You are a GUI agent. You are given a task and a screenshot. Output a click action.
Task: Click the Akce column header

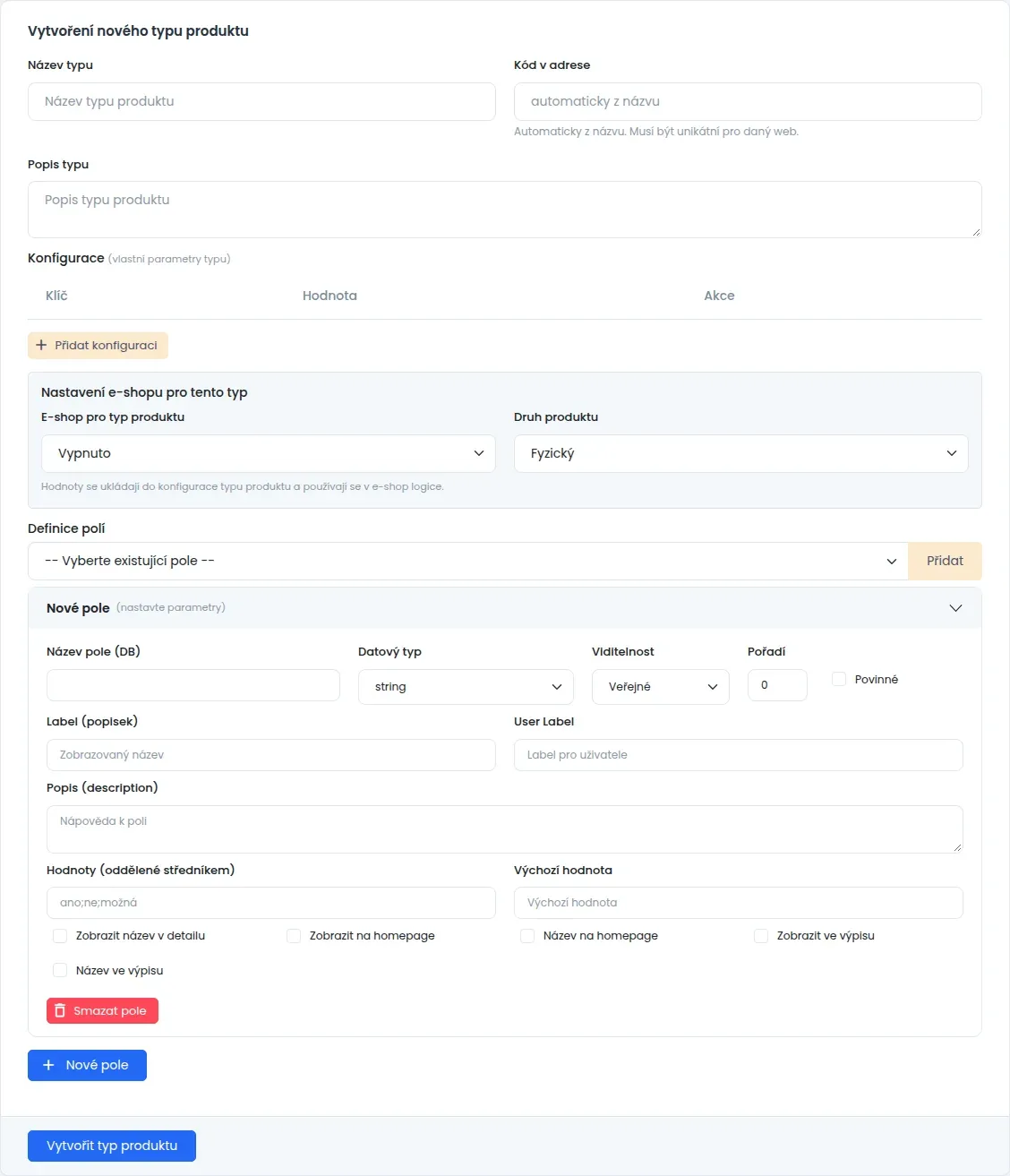(x=719, y=296)
